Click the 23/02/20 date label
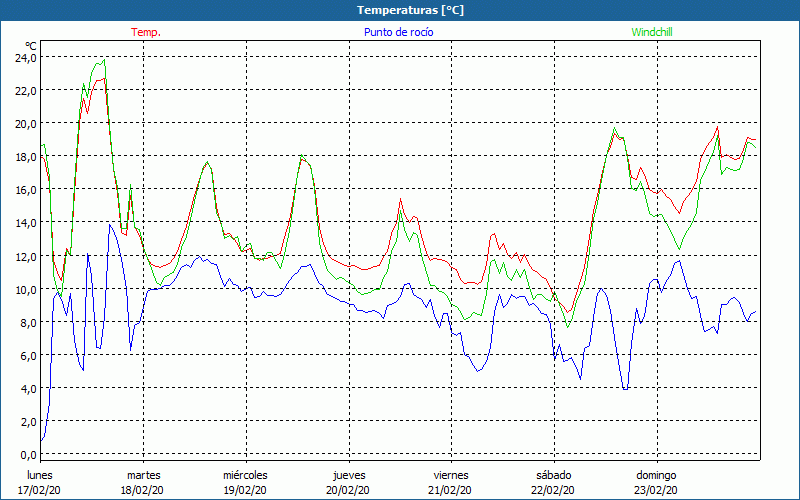 (x=657, y=490)
